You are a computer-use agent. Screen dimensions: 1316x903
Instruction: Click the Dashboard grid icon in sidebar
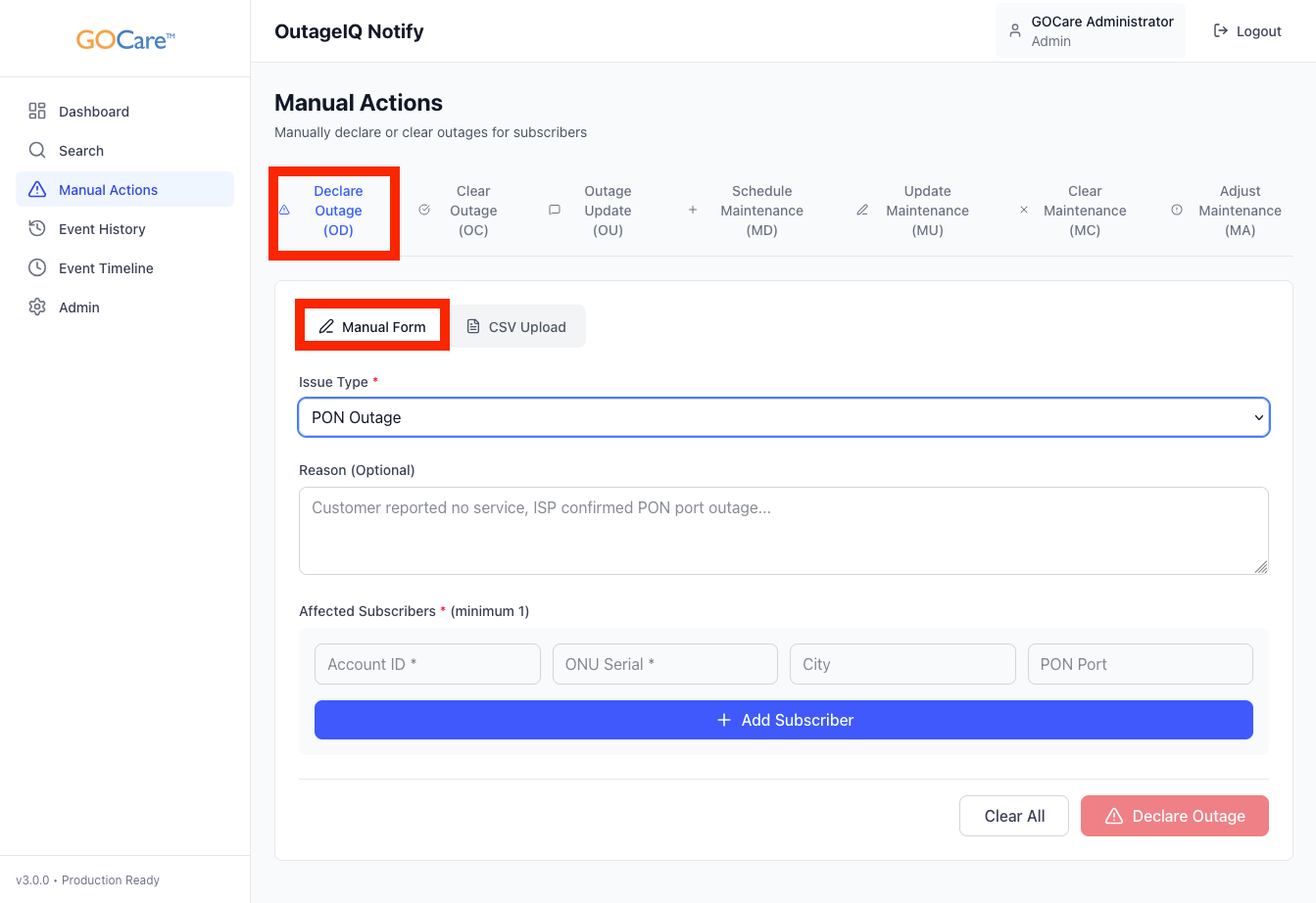coord(37,111)
